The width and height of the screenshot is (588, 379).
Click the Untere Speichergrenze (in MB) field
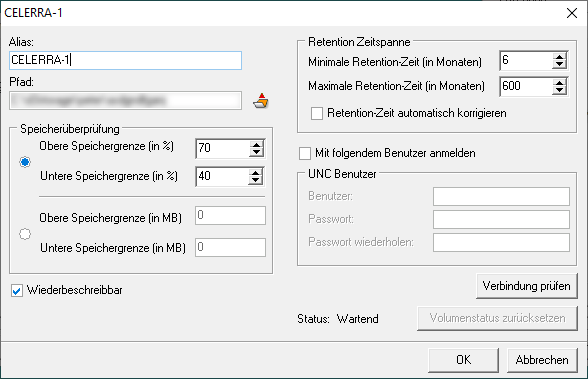tap(230, 247)
